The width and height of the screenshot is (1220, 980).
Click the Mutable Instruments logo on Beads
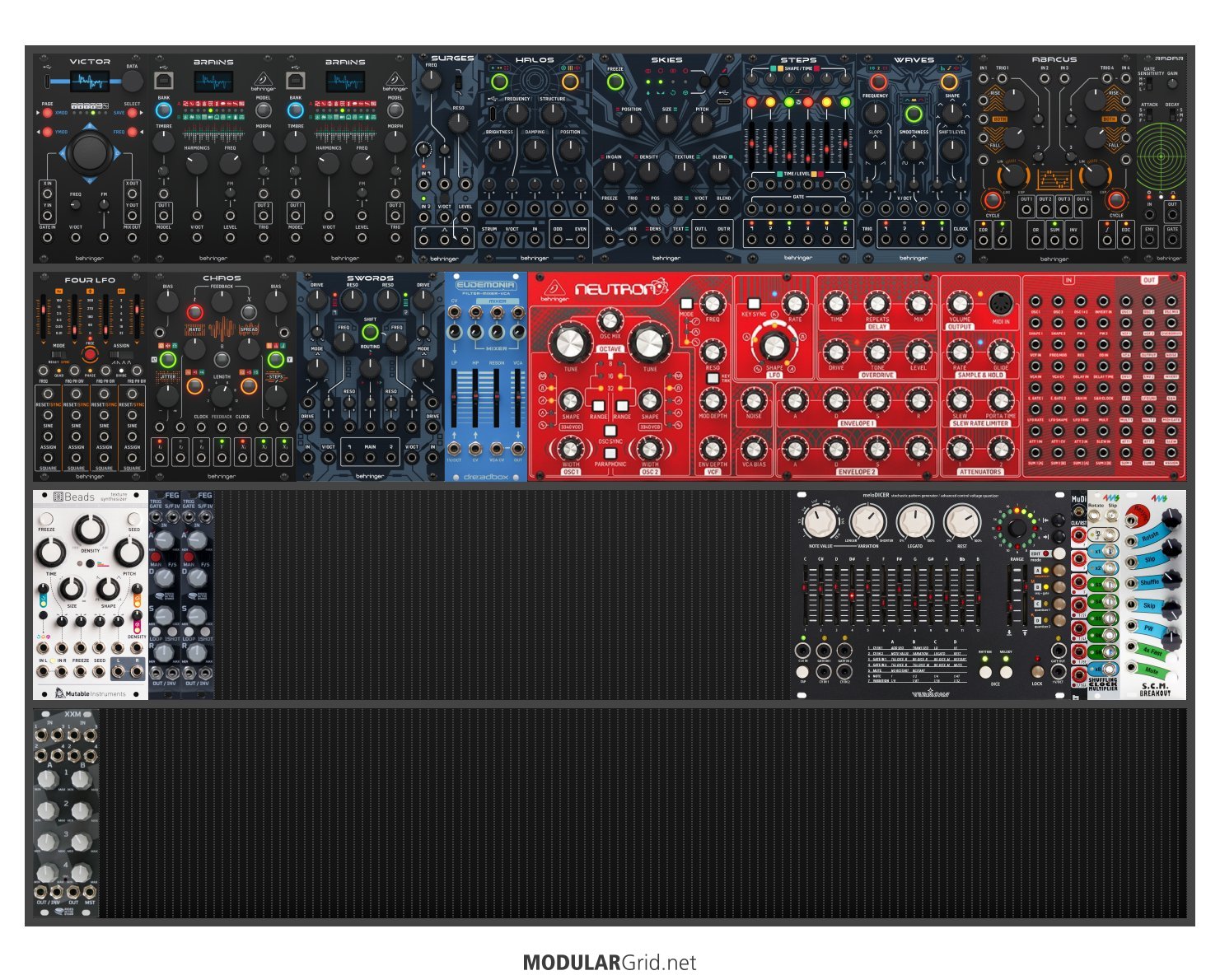click(91, 693)
